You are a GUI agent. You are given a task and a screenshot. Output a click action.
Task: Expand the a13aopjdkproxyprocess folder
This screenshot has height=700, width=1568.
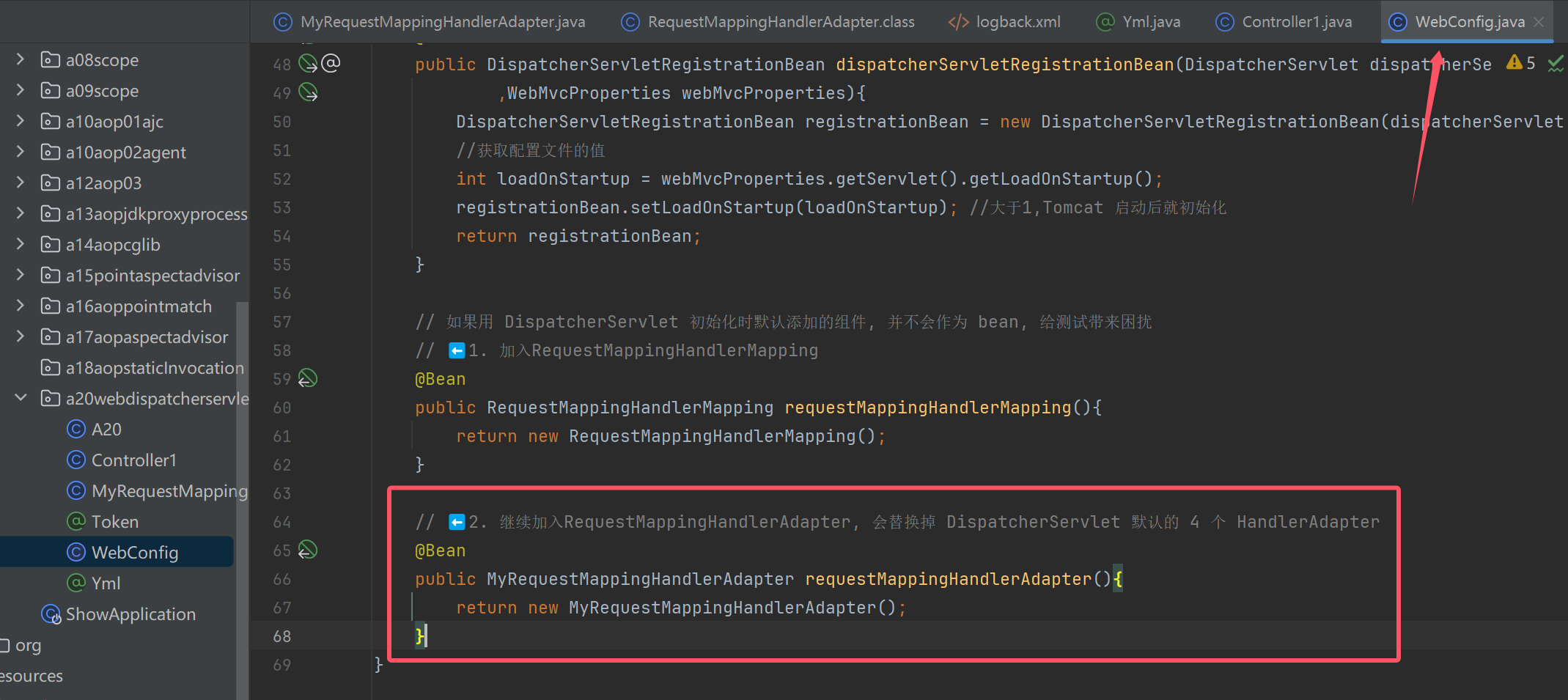point(21,213)
